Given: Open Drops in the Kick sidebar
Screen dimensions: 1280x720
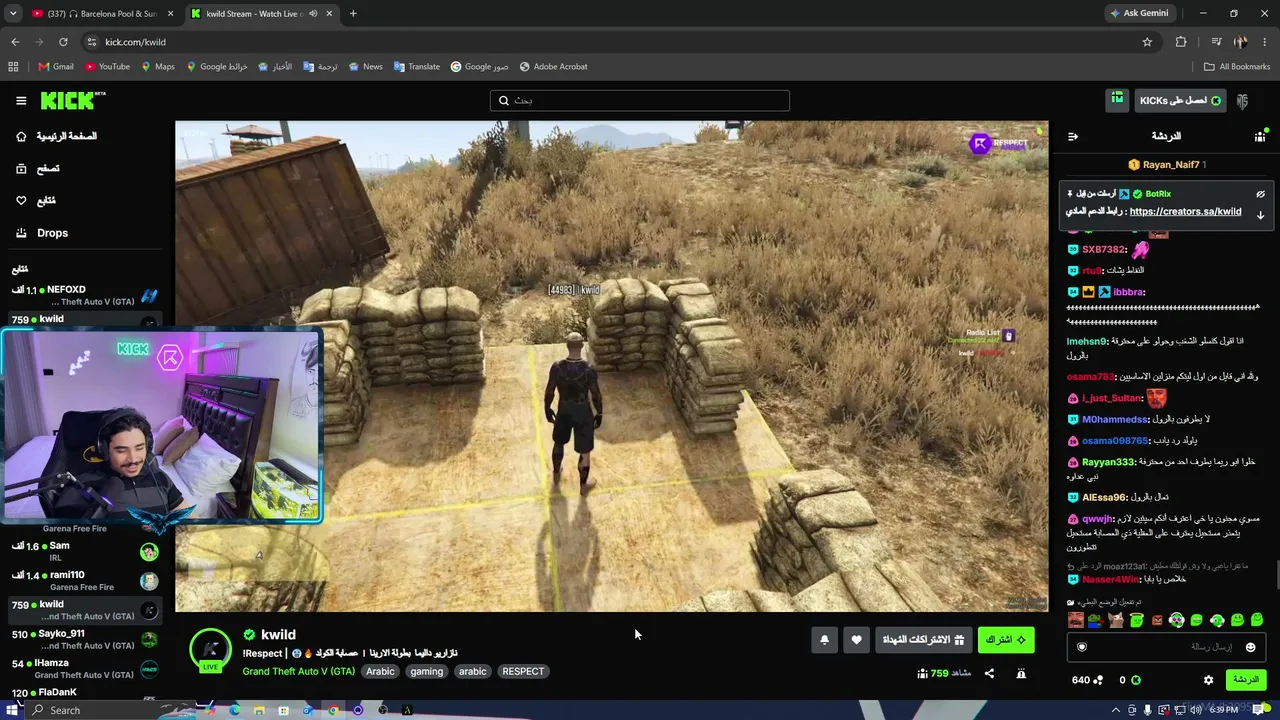Looking at the screenshot, I should point(42,233).
